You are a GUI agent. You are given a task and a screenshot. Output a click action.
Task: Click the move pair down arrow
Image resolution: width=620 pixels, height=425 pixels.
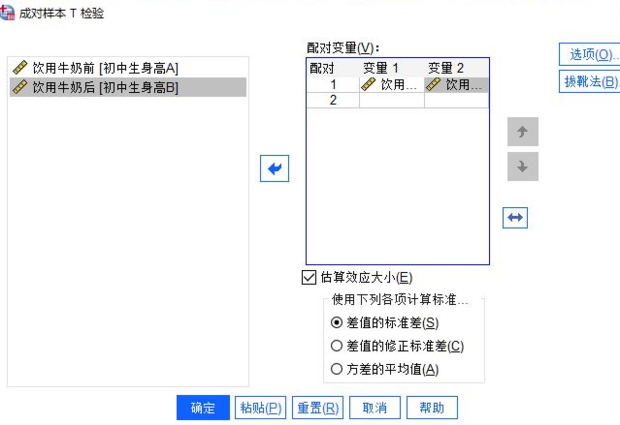(523, 166)
